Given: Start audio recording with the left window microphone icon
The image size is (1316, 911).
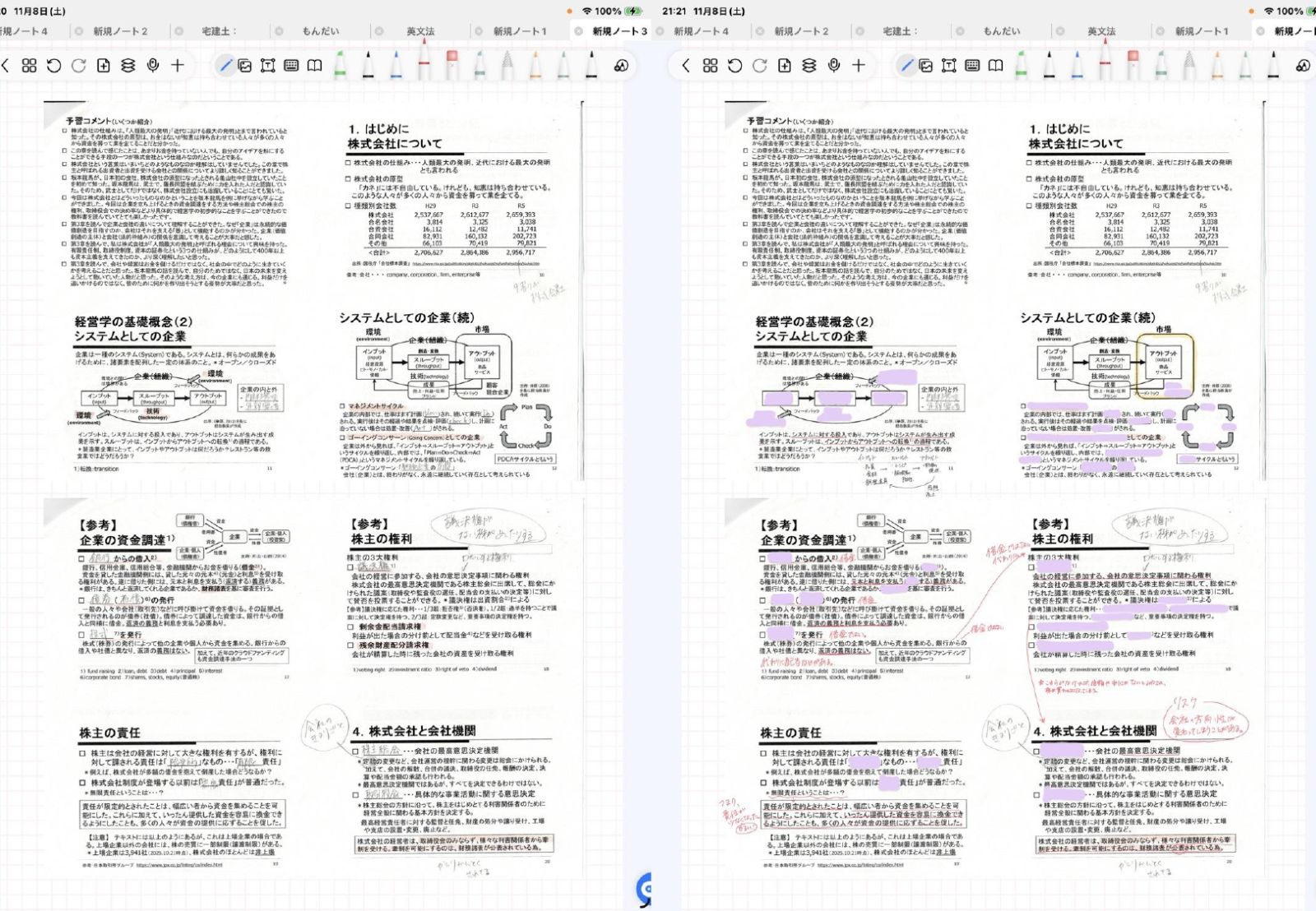Looking at the screenshot, I should coord(153,66).
